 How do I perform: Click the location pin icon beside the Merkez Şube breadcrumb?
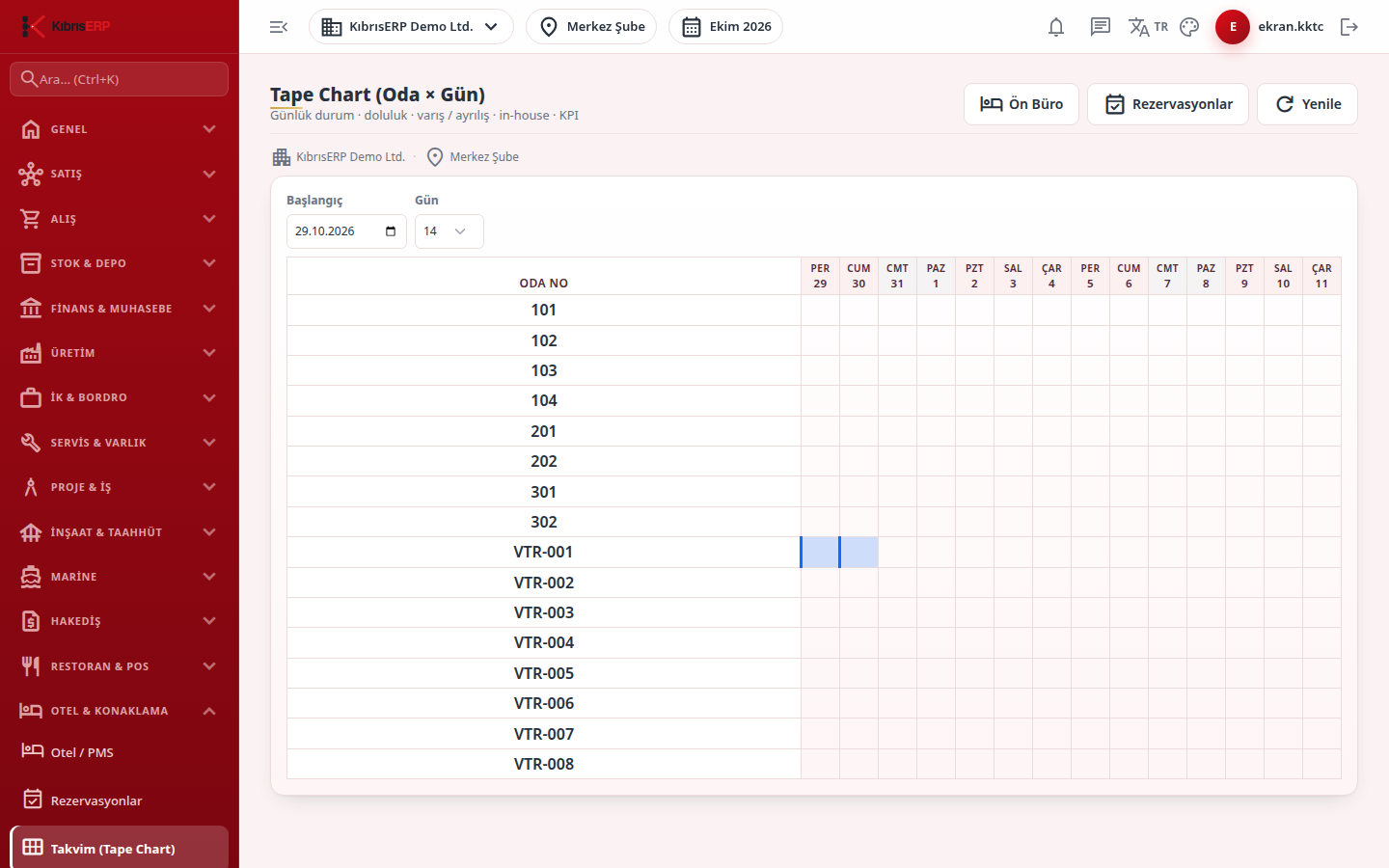click(x=435, y=157)
